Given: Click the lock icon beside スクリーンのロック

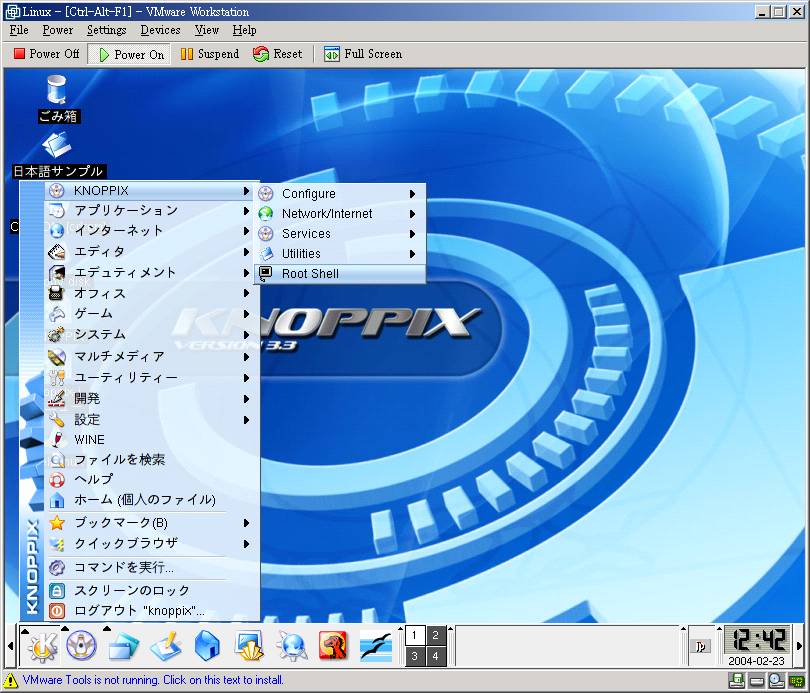Looking at the screenshot, I should click(57, 590).
